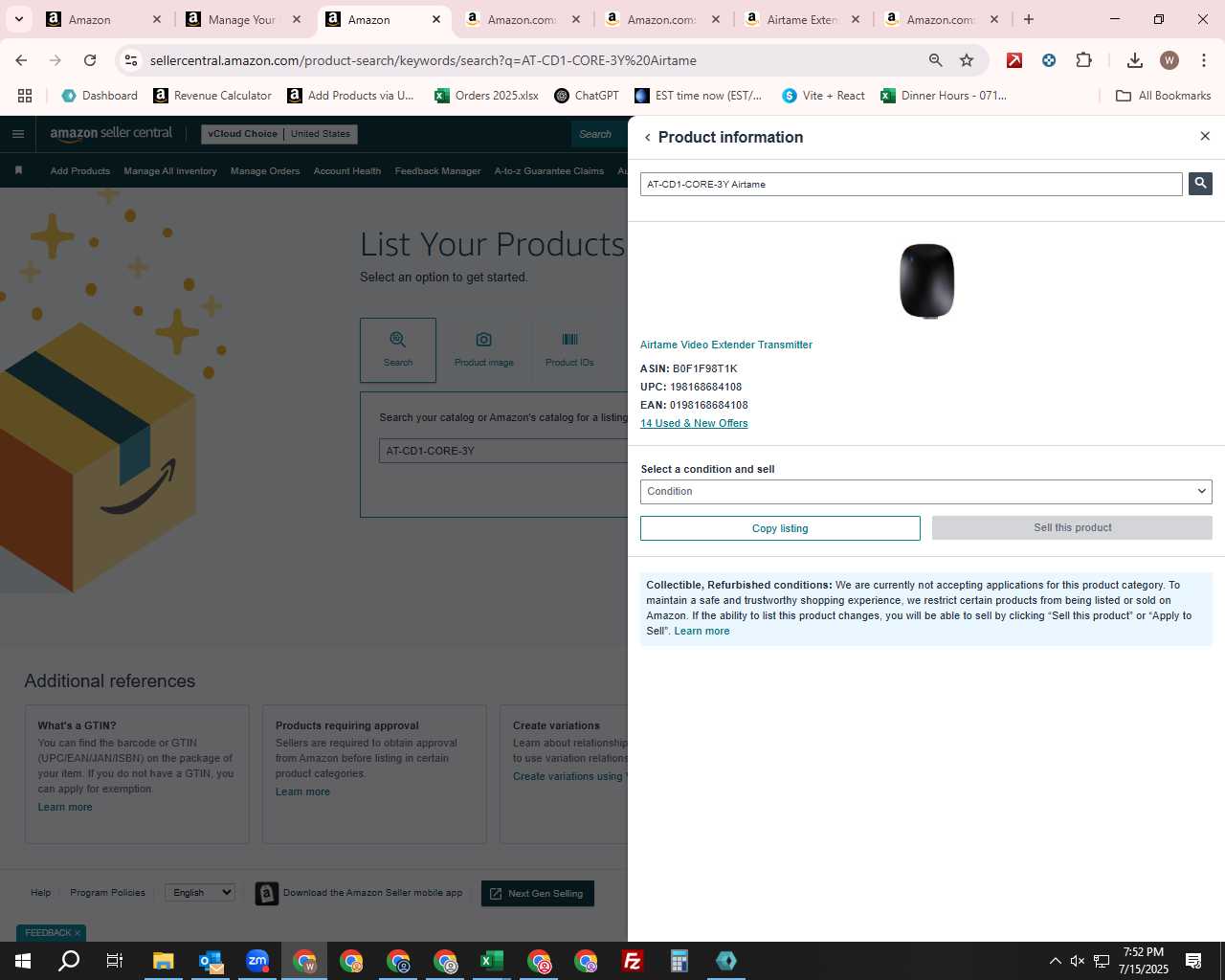Switch to the Airtame Exten browser tab

click(802, 19)
